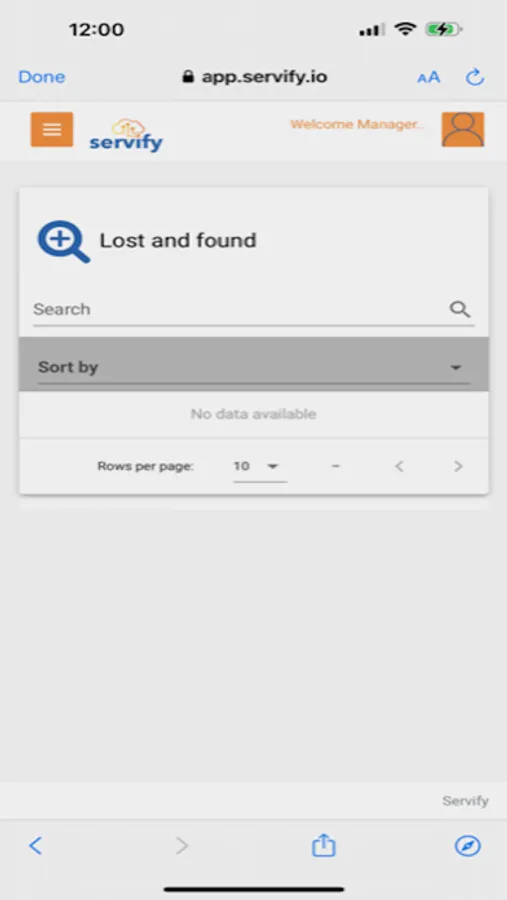Screen dimensions: 507x900
Task: Go to the previous table page
Action: pos(400,466)
